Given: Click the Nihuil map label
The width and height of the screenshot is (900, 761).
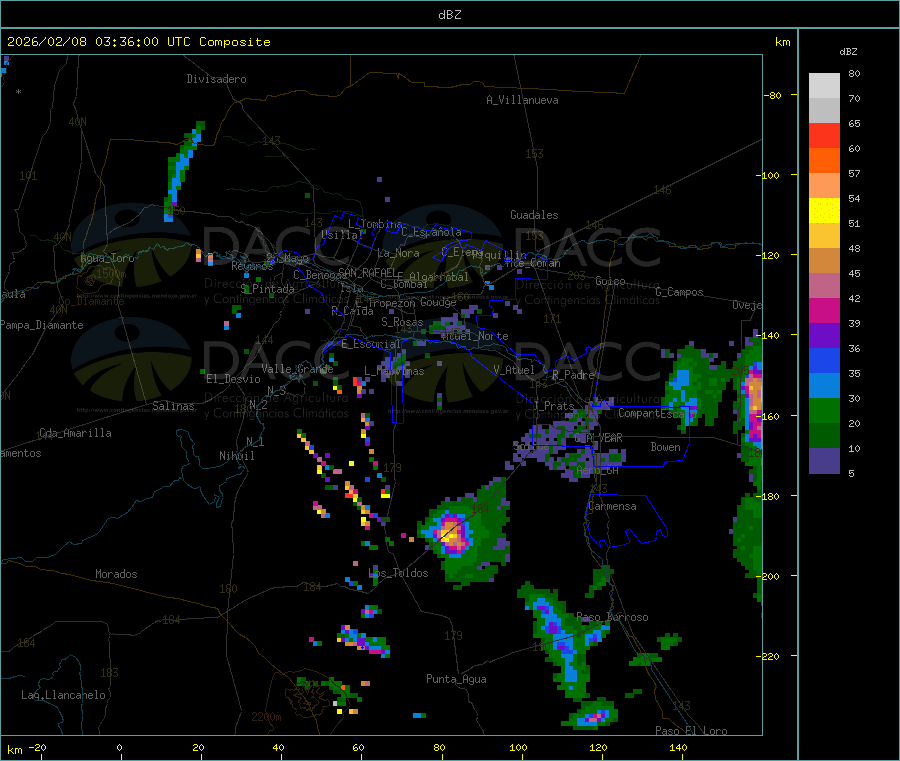Looking at the screenshot, I should (236, 456).
